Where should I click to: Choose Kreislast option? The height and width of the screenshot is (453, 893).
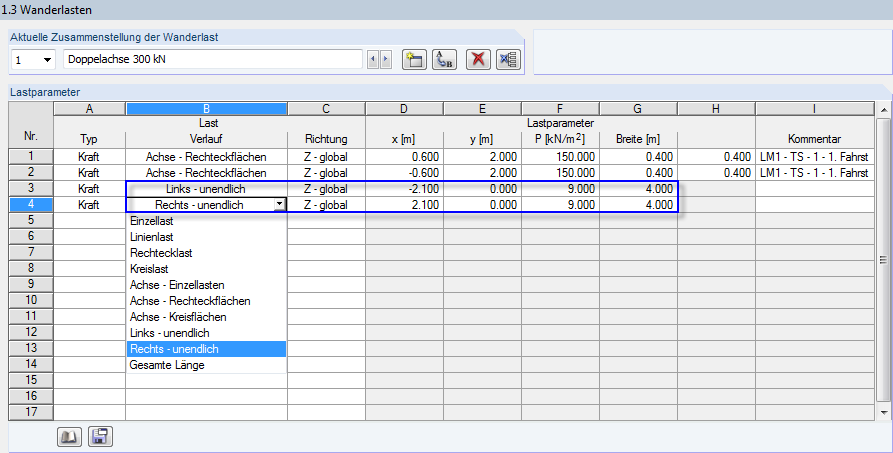tap(206, 269)
